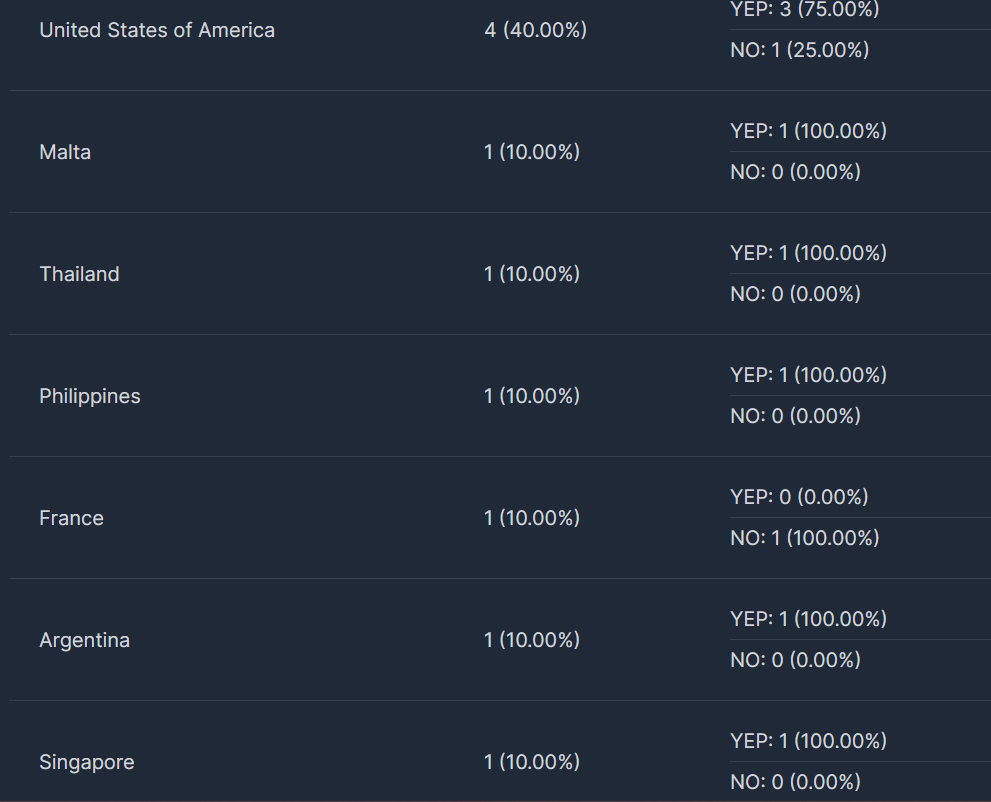The width and height of the screenshot is (991, 802).
Task: Click Singapore's 1 (10.00%) response count
Action: [532, 762]
